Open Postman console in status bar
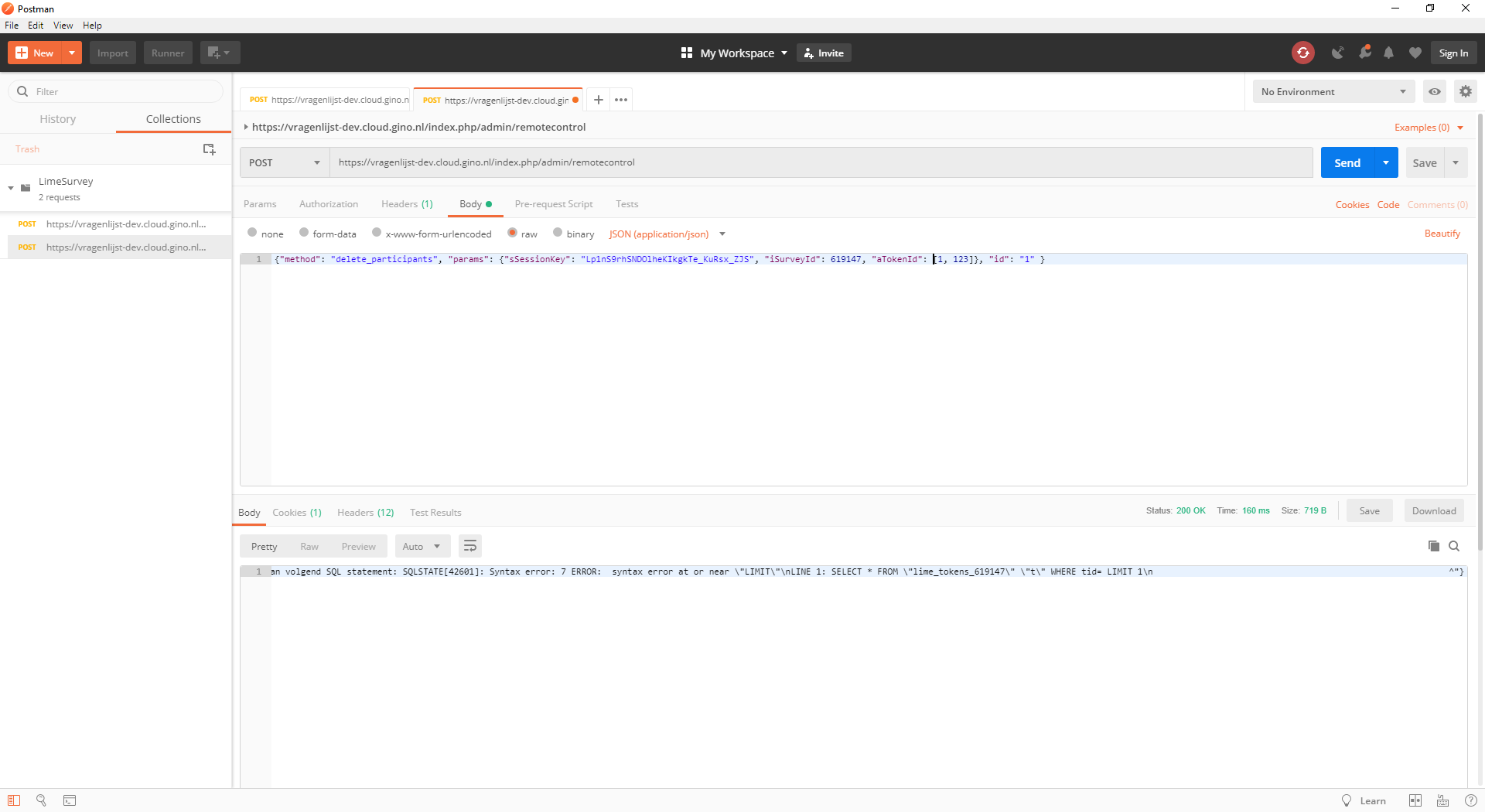Screen dimensions: 1485x812 click(x=70, y=800)
